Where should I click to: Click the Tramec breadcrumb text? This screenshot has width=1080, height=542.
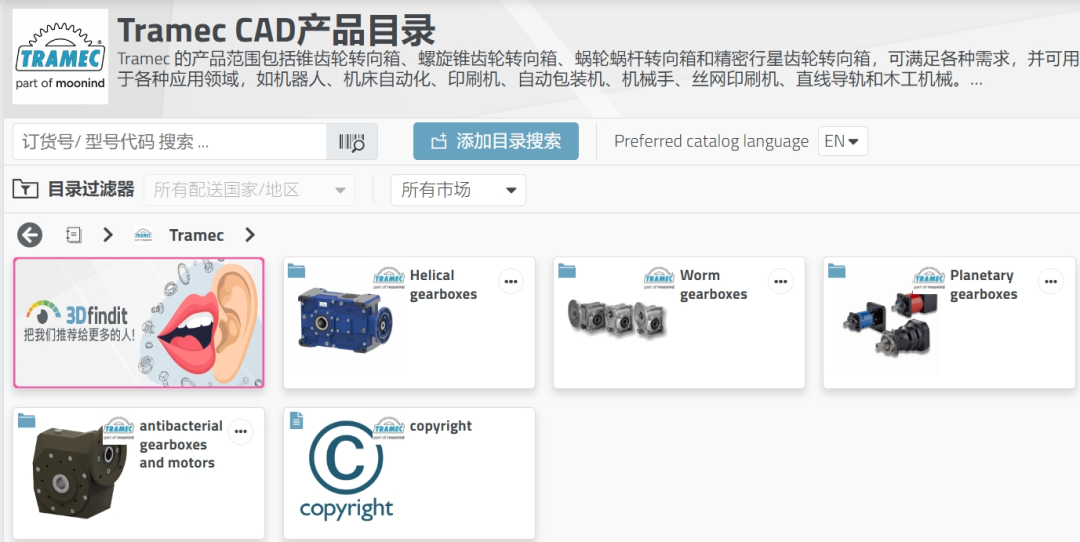pyautogui.click(x=196, y=235)
